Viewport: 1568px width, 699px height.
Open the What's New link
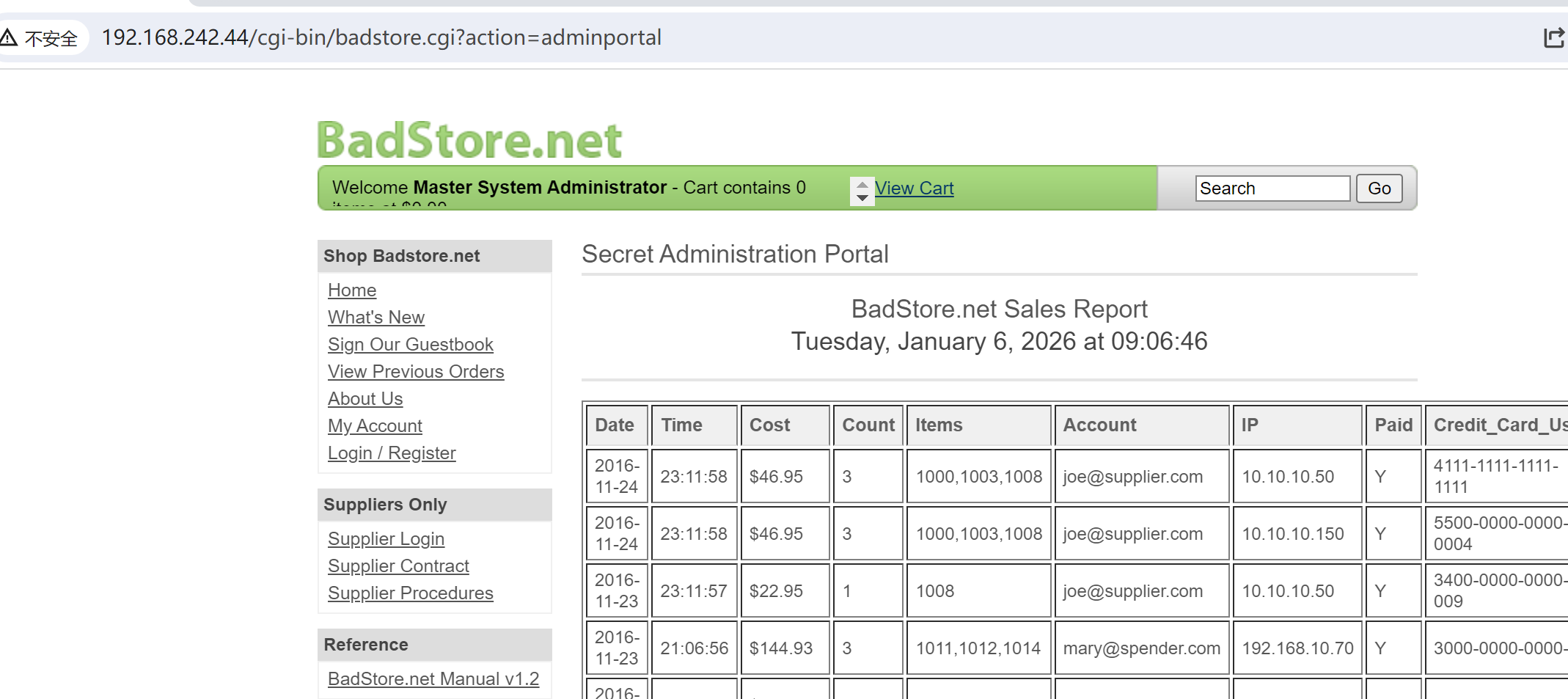[x=376, y=318]
